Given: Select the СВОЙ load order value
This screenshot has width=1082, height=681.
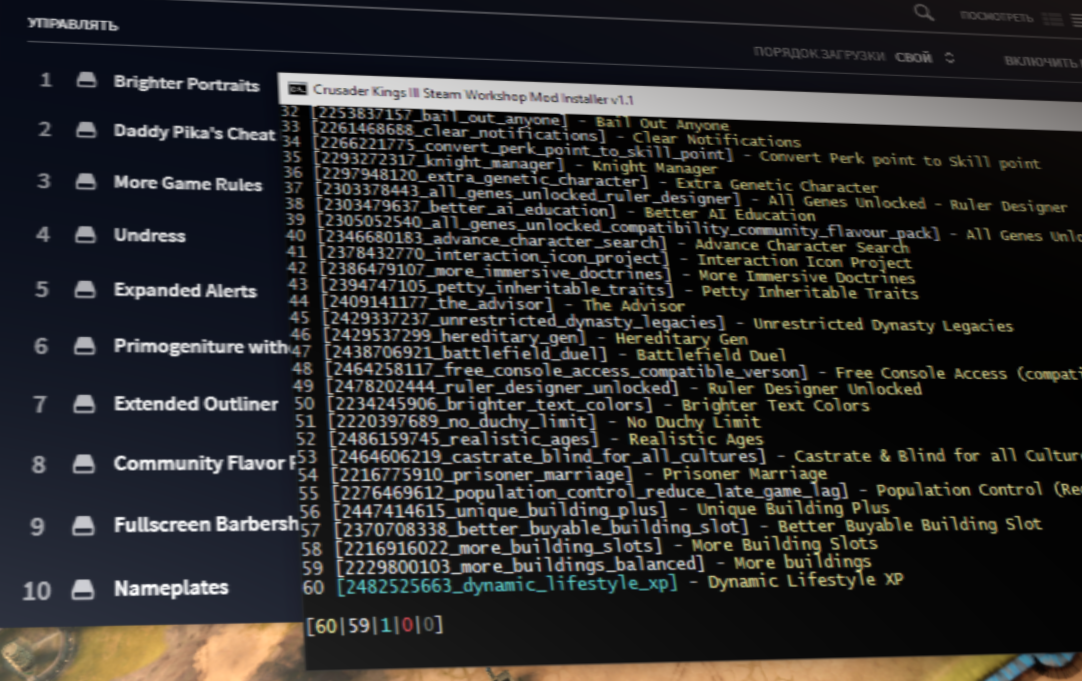Looking at the screenshot, I should point(913,58).
